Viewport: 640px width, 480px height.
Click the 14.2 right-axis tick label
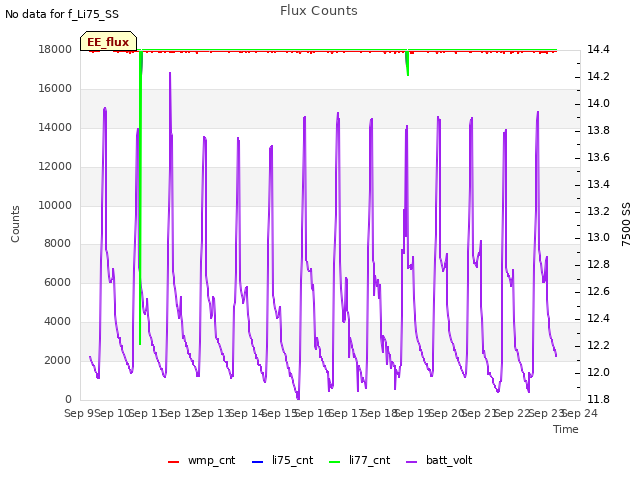click(598, 77)
